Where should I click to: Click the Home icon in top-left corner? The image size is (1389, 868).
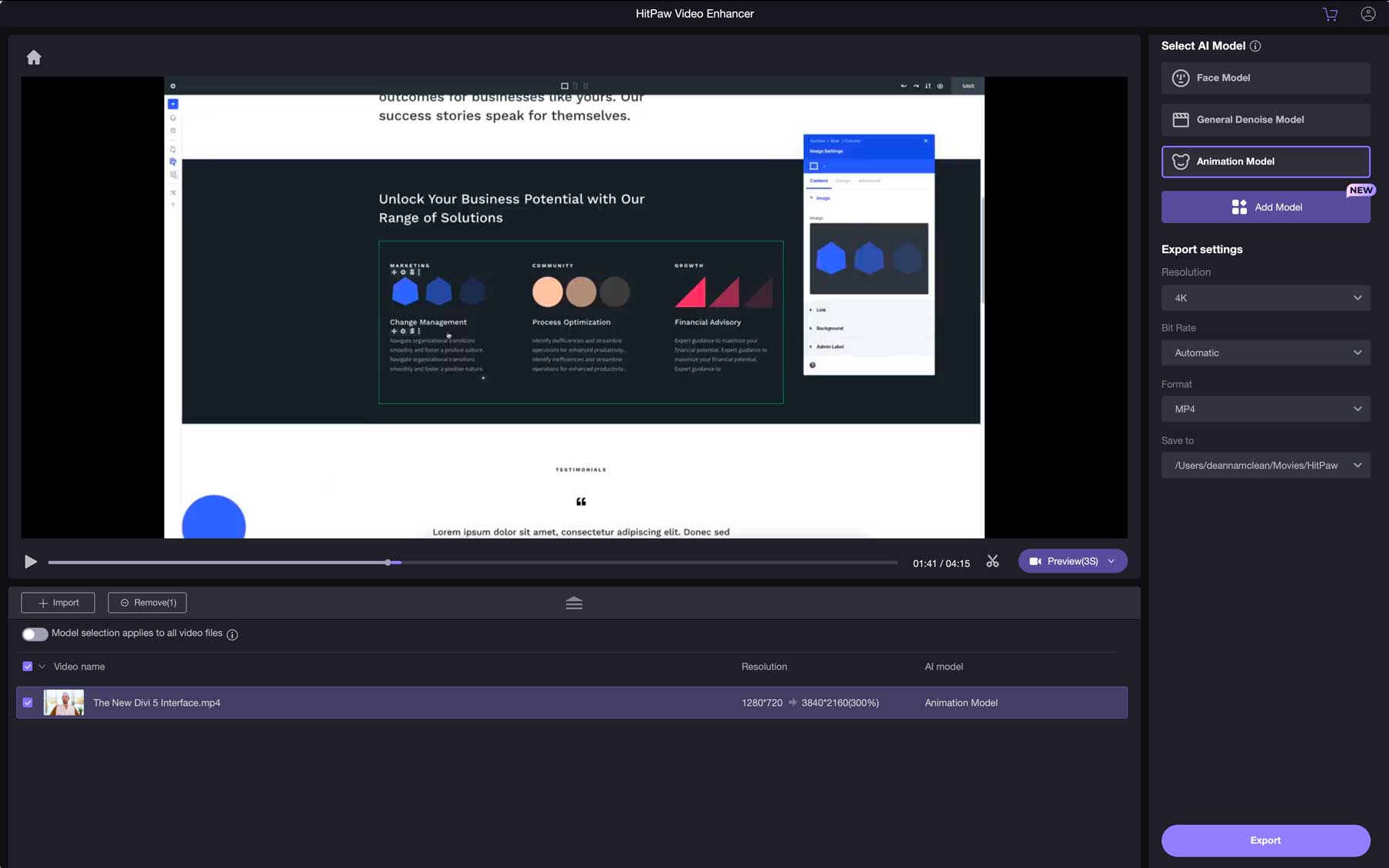click(34, 57)
